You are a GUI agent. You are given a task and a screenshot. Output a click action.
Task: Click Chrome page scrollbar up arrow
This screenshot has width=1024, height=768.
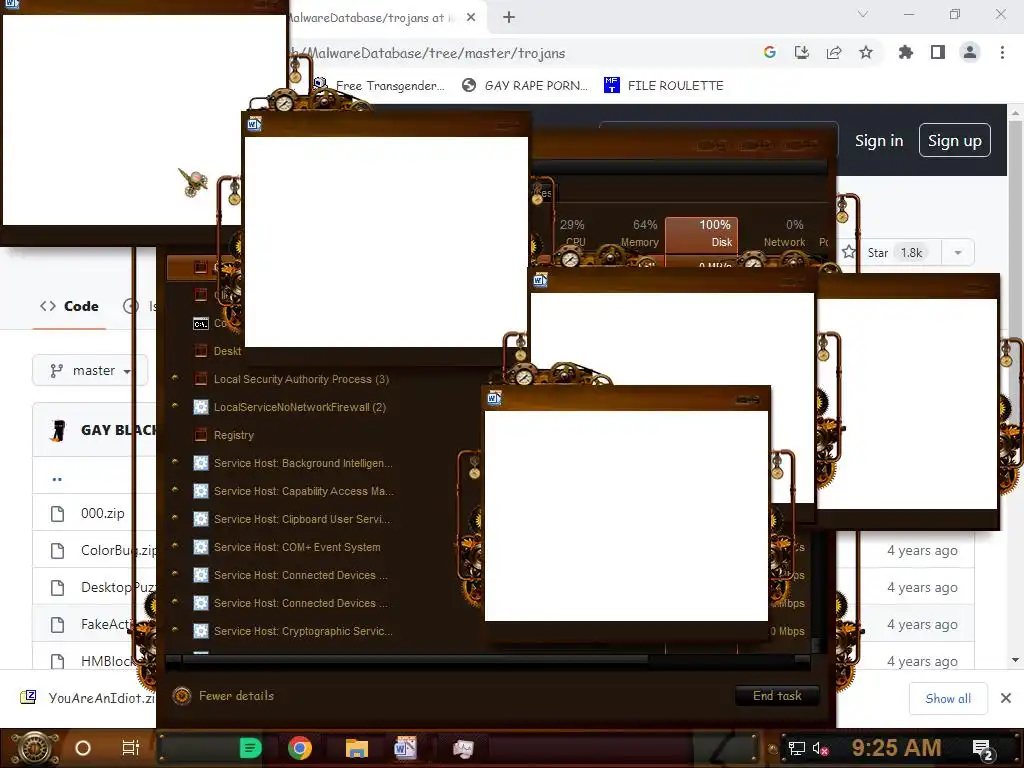point(1016,112)
